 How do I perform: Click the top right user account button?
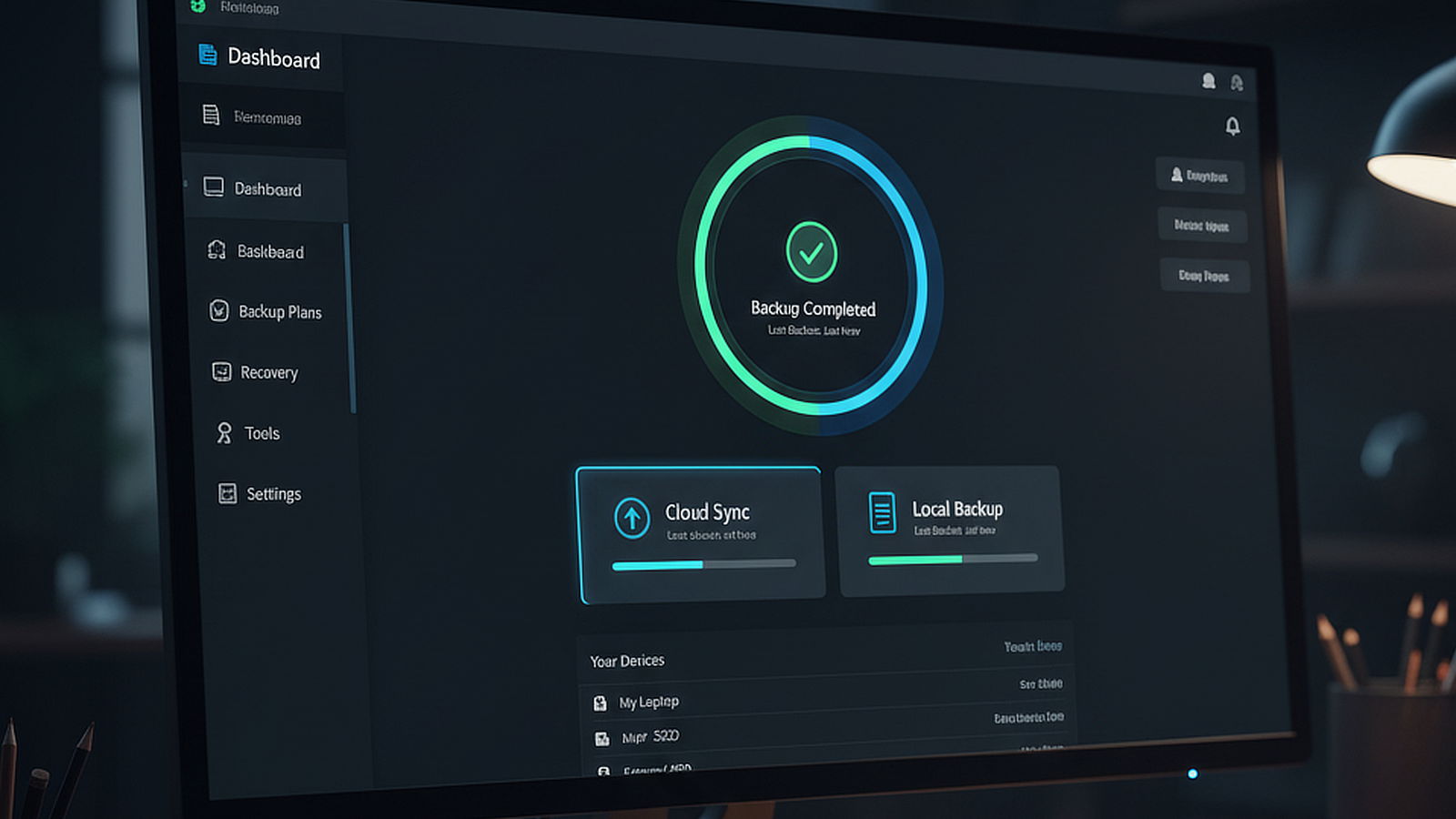tap(1200, 176)
